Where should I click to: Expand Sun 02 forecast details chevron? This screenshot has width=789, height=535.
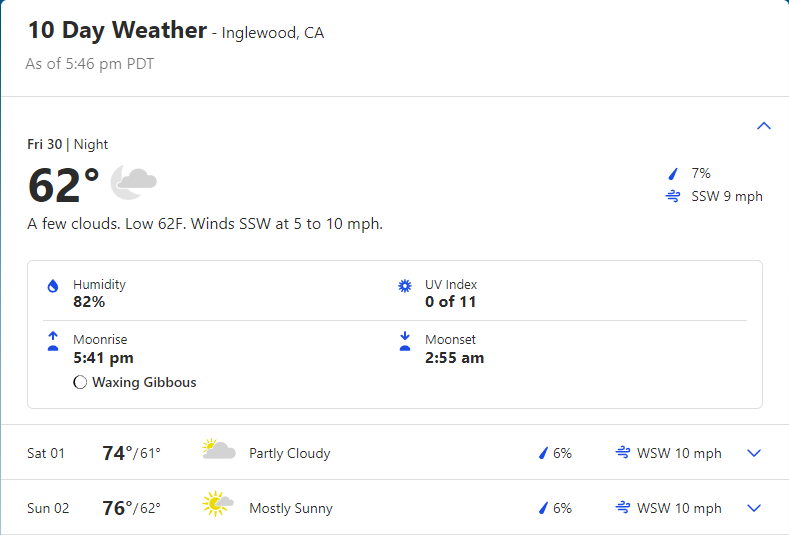coord(754,508)
